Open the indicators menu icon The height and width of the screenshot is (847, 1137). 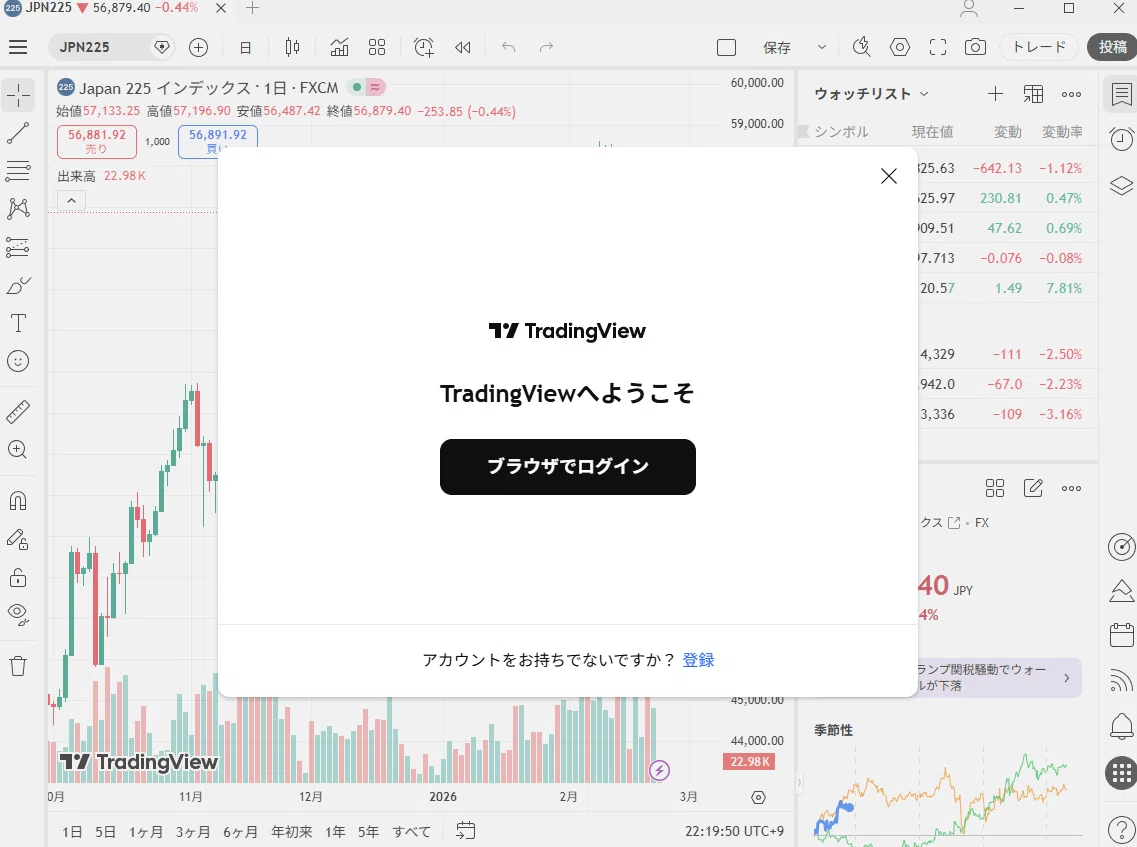point(339,47)
